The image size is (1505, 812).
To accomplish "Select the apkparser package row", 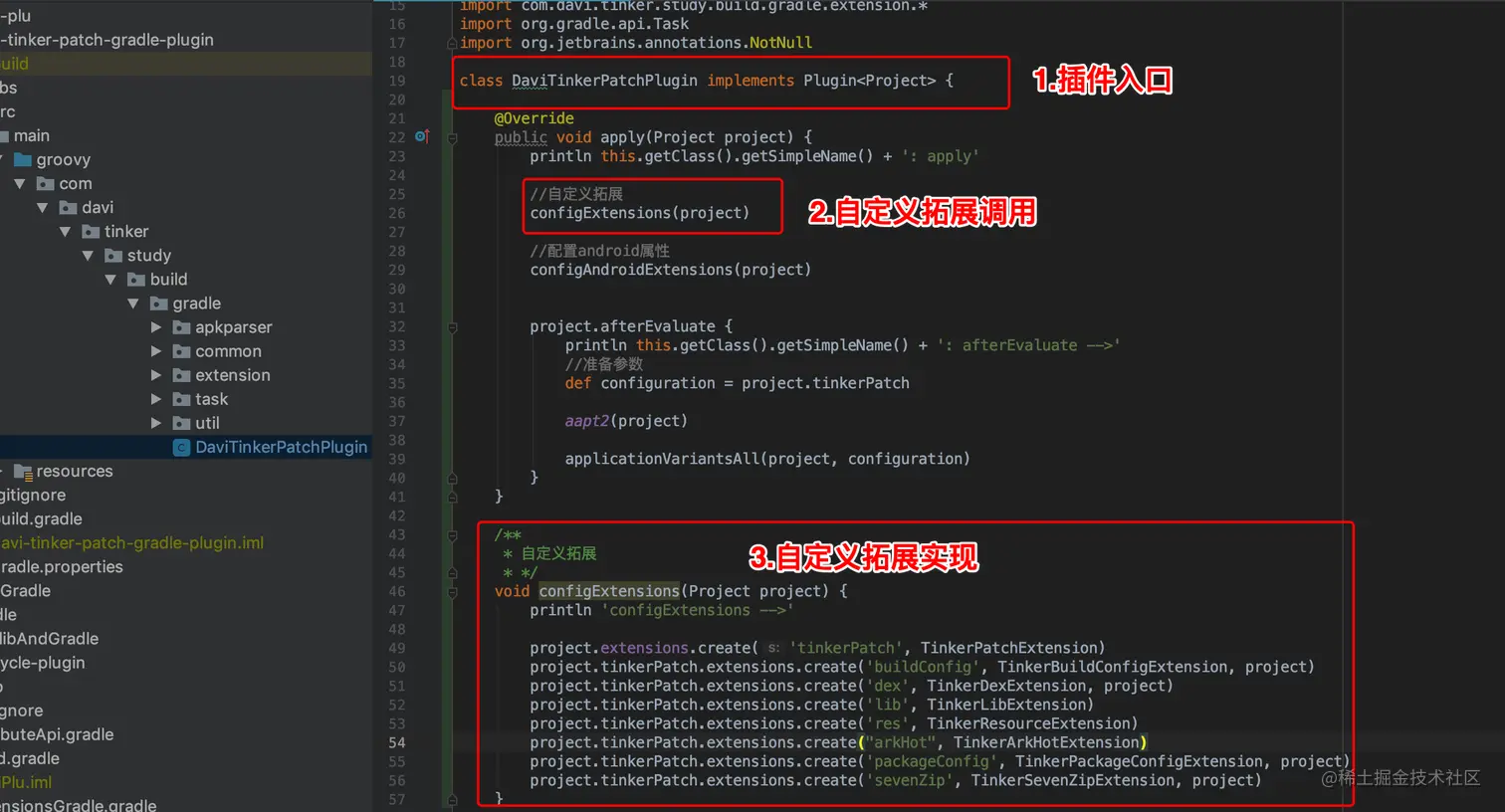I will click(185, 327).
